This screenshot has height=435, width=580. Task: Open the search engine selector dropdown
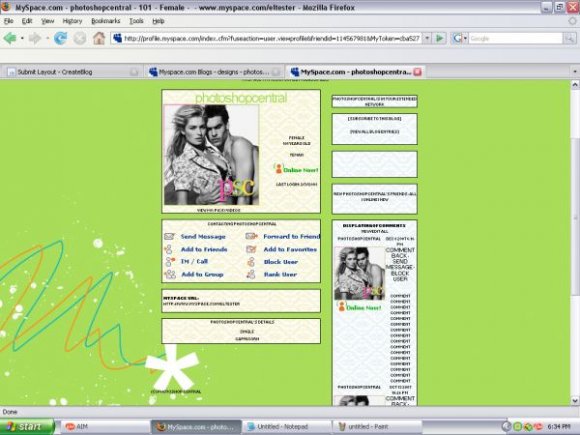click(x=465, y=38)
